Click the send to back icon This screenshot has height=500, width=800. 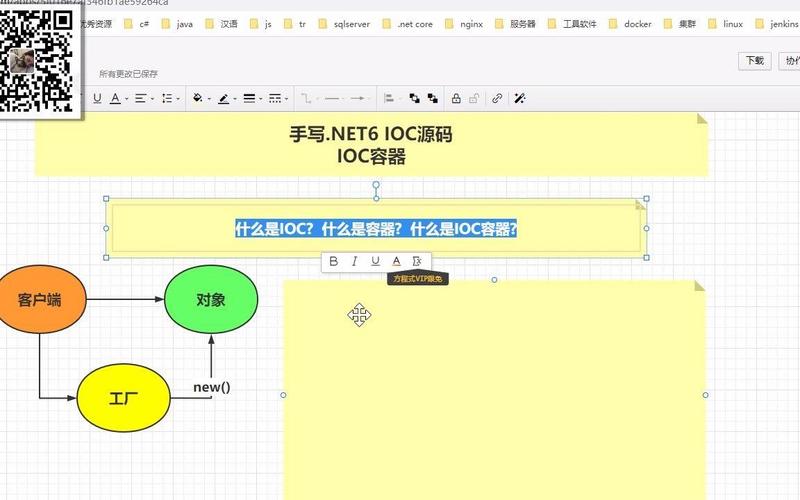[433, 98]
